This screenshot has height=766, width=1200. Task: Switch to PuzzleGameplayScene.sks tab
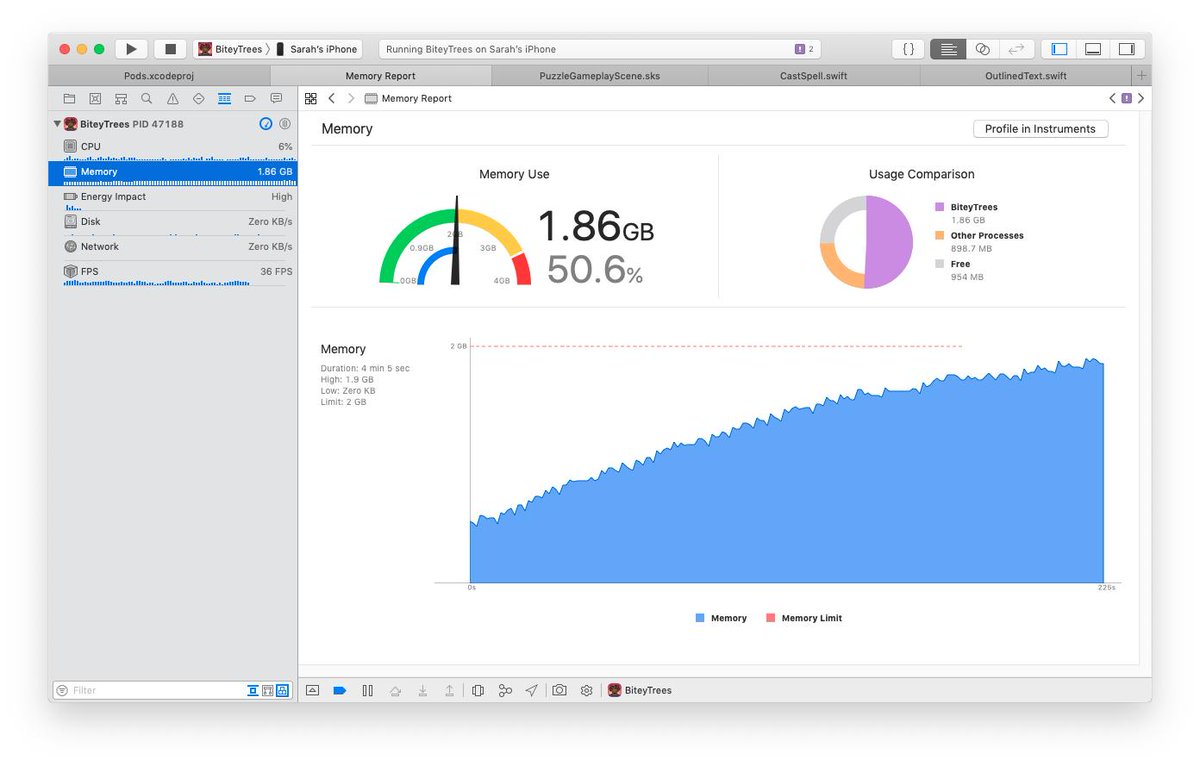coord(599,76)
